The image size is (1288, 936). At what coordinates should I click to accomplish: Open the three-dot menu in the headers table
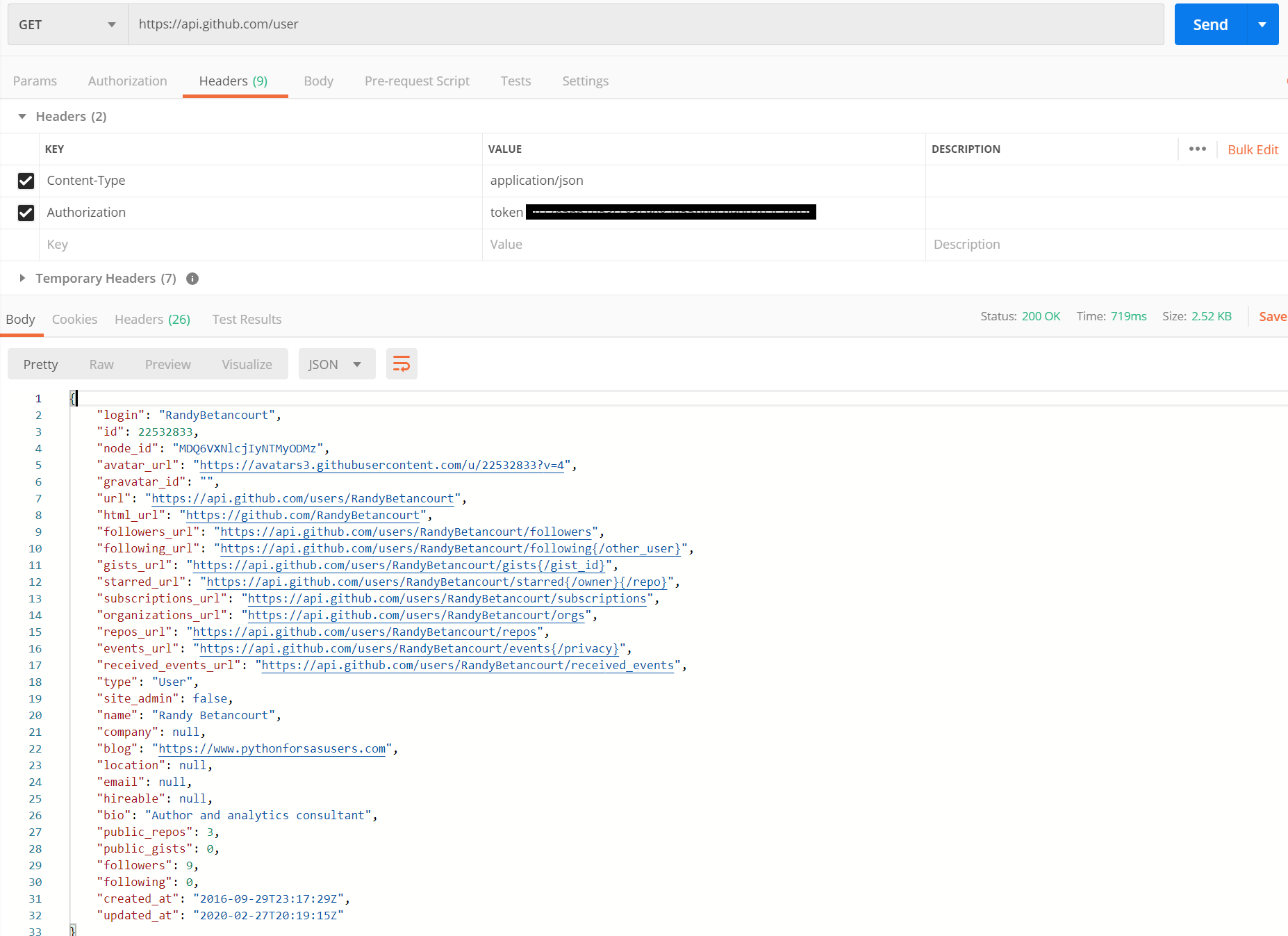tap(1198, 149)
